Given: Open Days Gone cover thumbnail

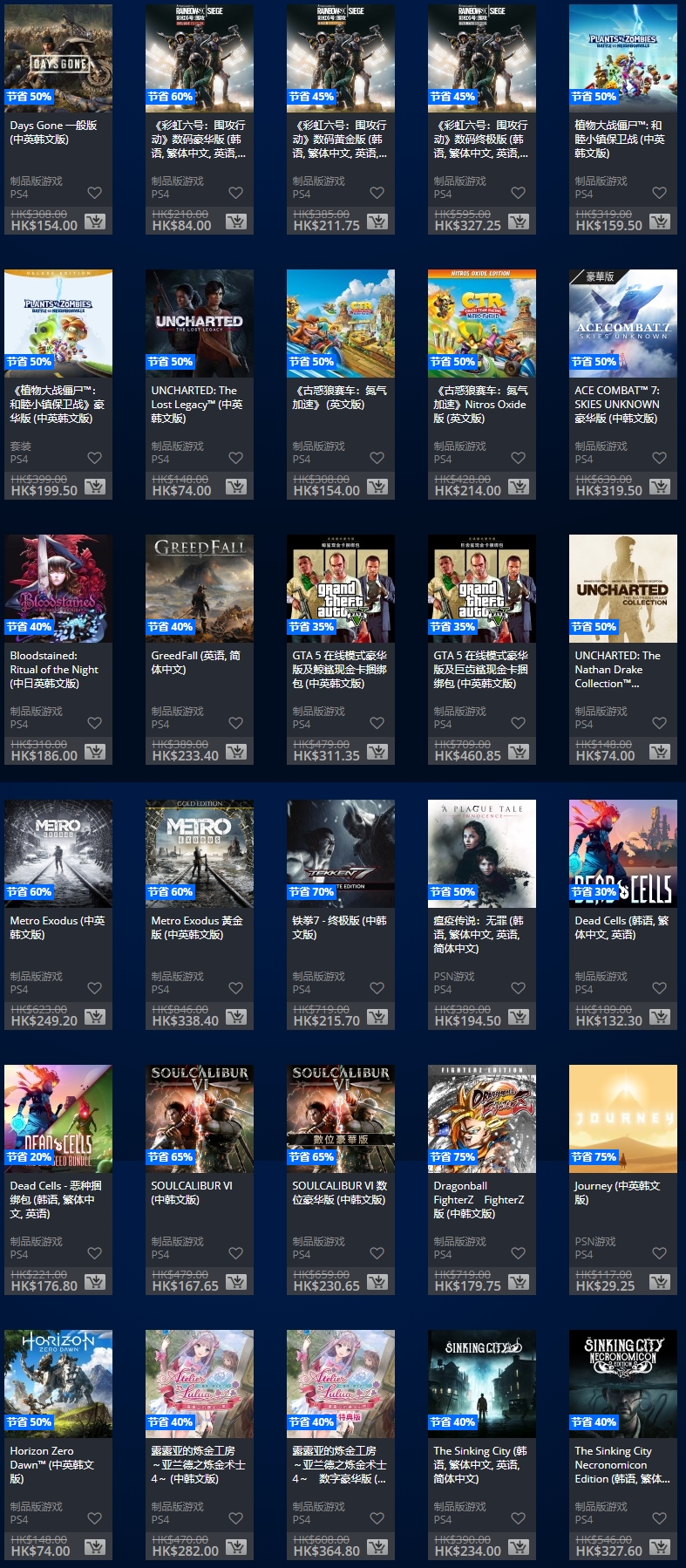Looking at the screenshot, I should (58, 58).
